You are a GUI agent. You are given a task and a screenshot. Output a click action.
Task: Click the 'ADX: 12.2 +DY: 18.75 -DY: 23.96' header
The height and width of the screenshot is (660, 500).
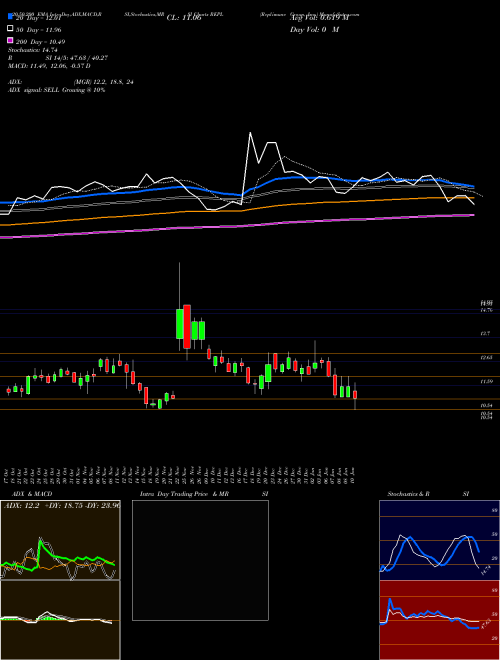click(62, 506)
